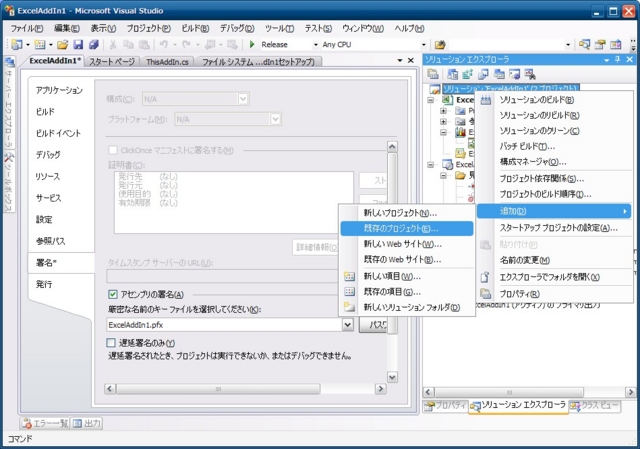
Task: Switch to プロパティ panel tab
Action: click(446, 406)
